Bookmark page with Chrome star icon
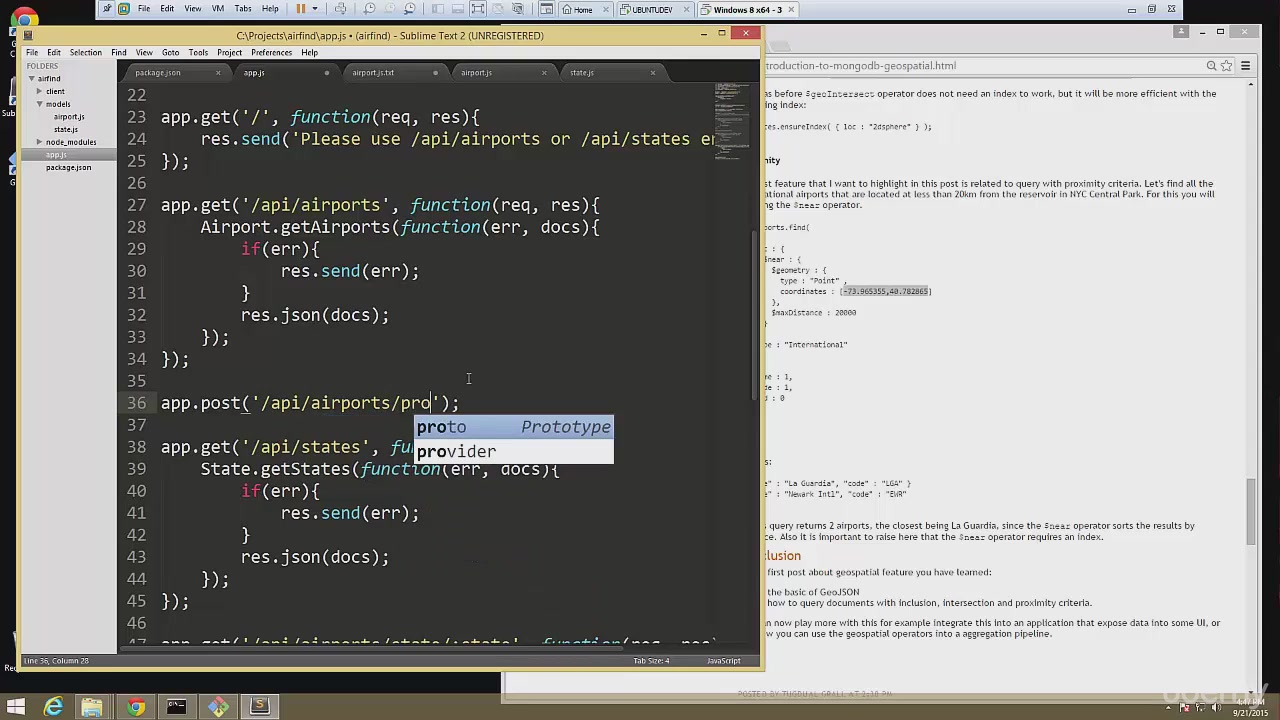Viewport: 1280px width, 720px height. point(1226,66)
